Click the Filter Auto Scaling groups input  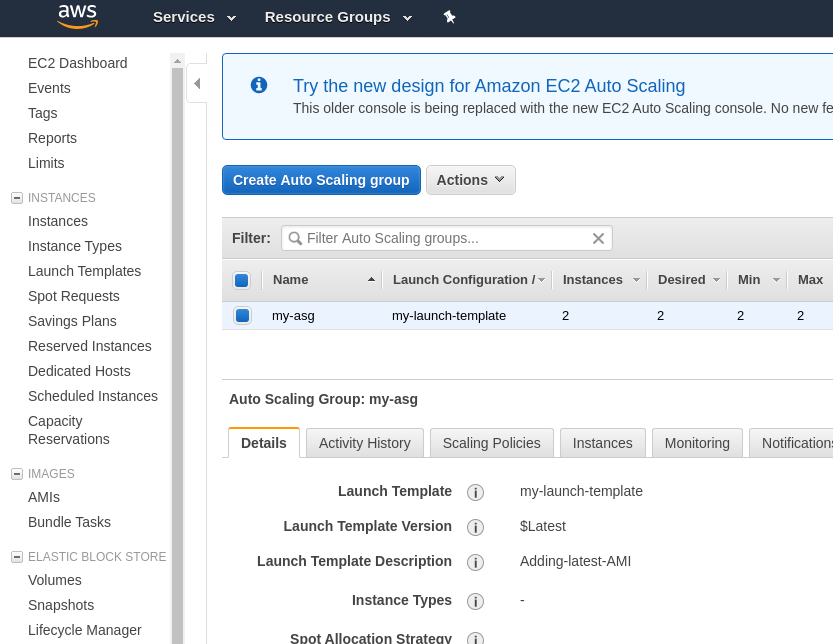point(447,238)
